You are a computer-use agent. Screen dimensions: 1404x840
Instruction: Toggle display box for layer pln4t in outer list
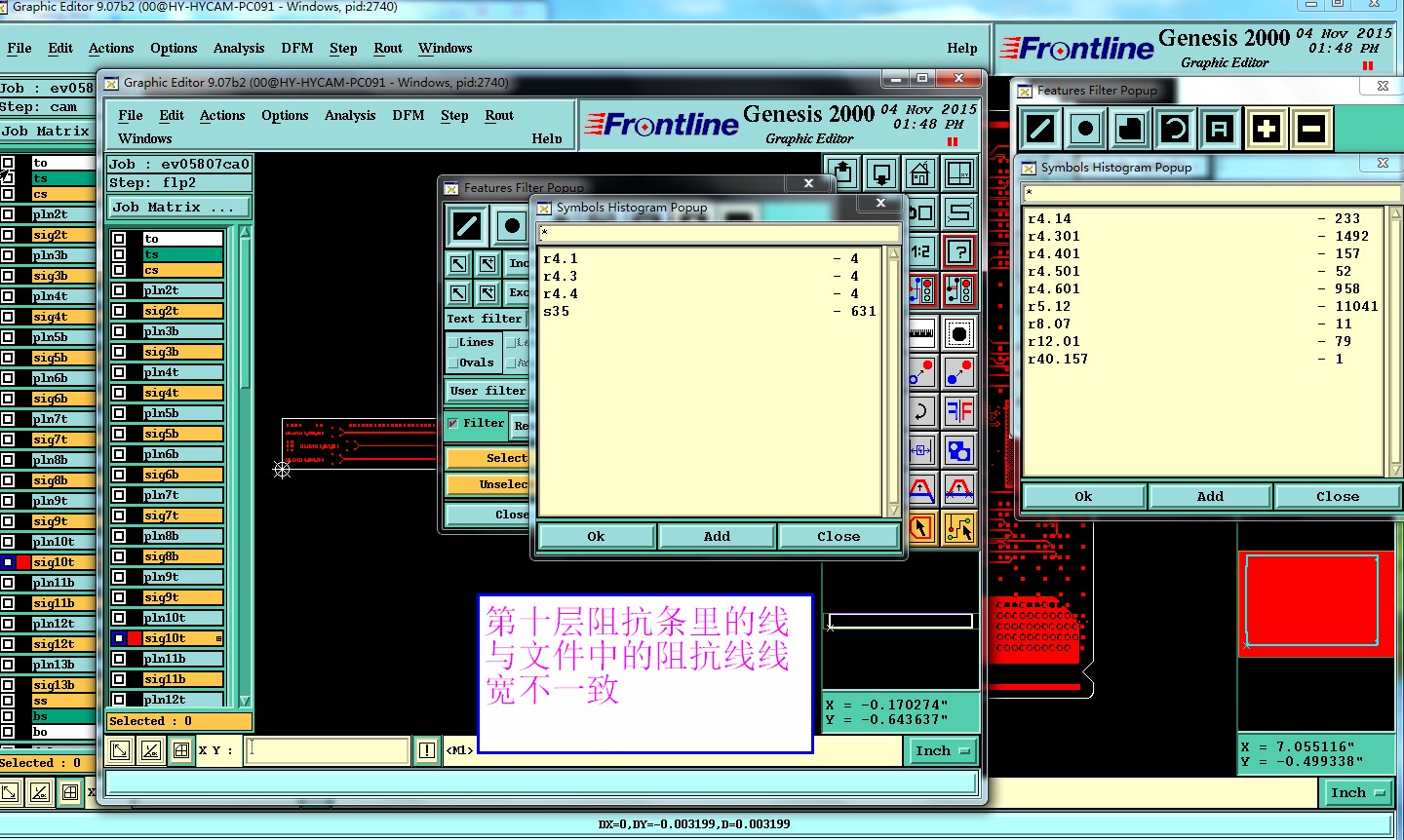[8, 296]
